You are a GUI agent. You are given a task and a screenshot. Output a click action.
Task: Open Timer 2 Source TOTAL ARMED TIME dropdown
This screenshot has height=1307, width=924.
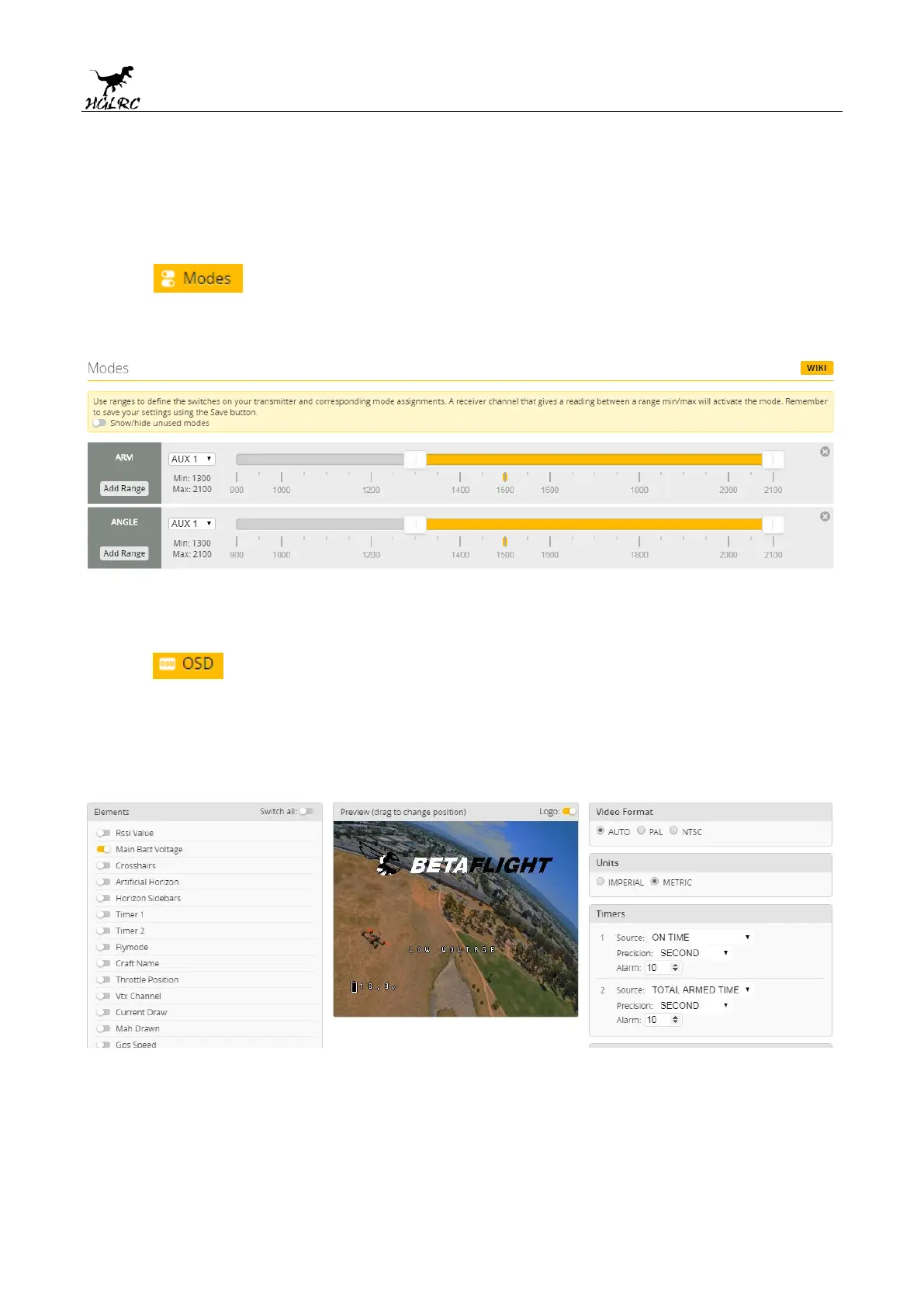coord(701,990)
